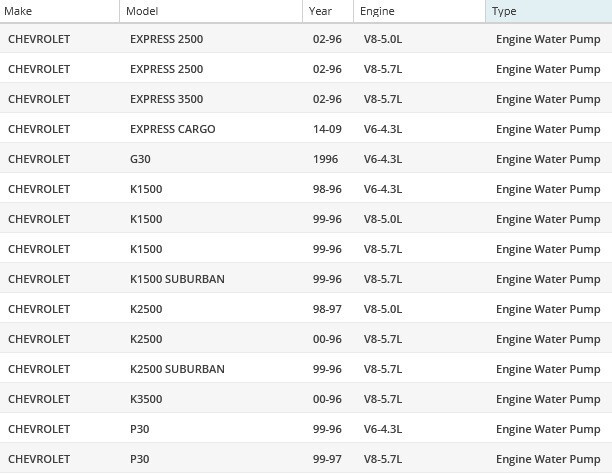Click the EXPRESS CARGO model cell
The height and width of the screenshot is (474, 612).
(172, 129)
